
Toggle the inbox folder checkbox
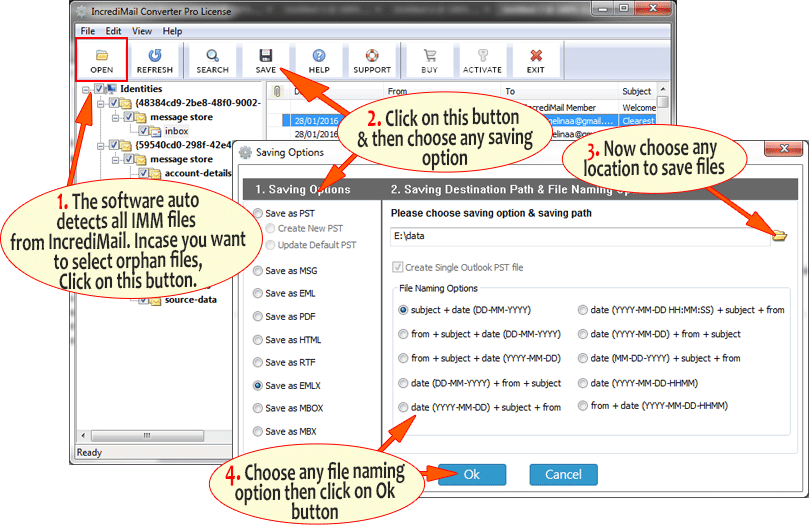pos(143,131)
